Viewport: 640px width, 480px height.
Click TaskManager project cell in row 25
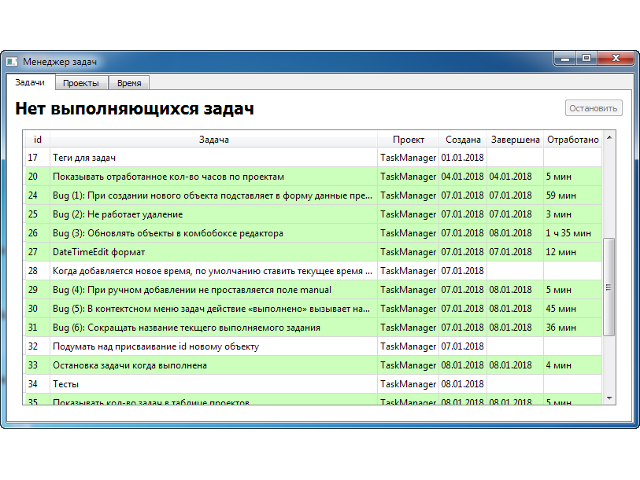[408, 214]
